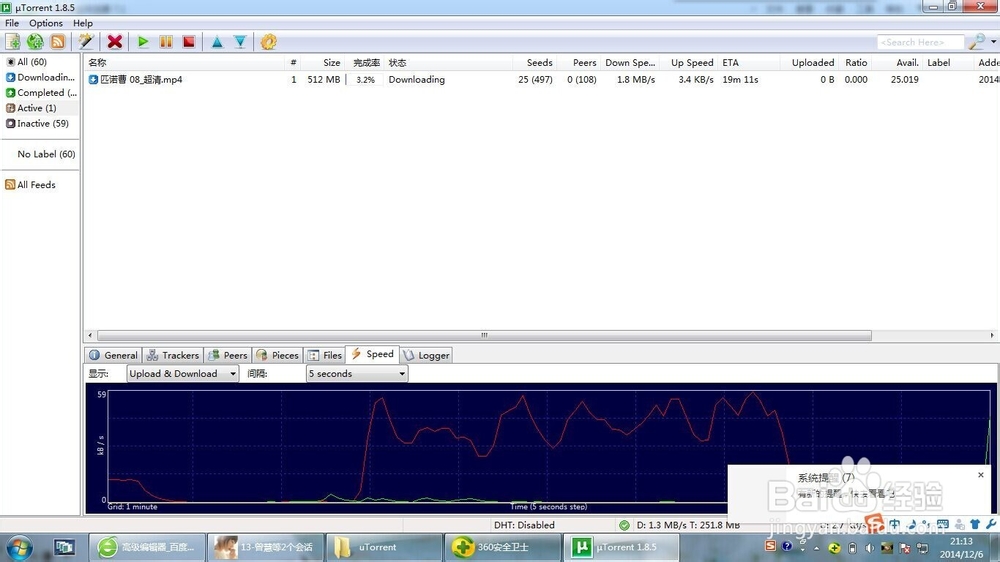Image resolution: width=1000 pixels, height=562 pixels.
Task: Select Downloading category in sidebar
Action: pos(40,77)
